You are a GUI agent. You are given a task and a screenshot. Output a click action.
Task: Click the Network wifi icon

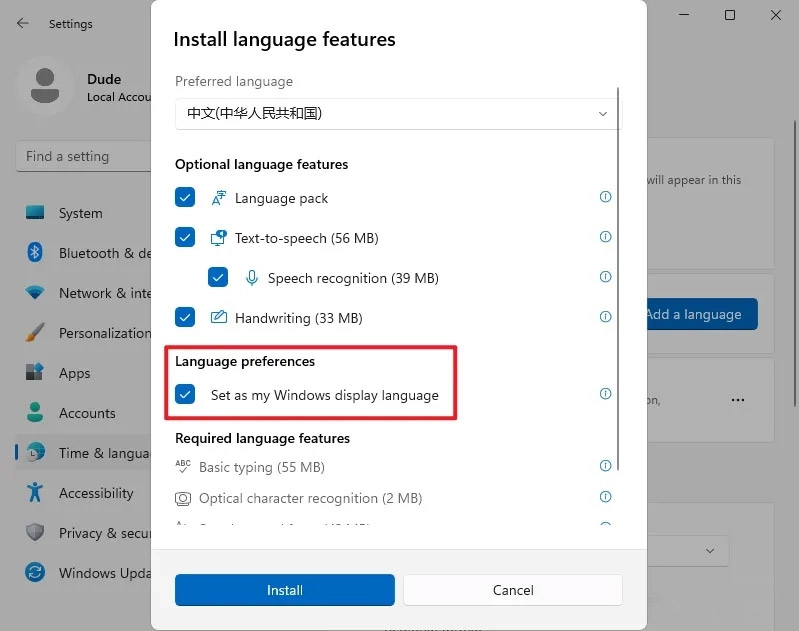(35, 293)
